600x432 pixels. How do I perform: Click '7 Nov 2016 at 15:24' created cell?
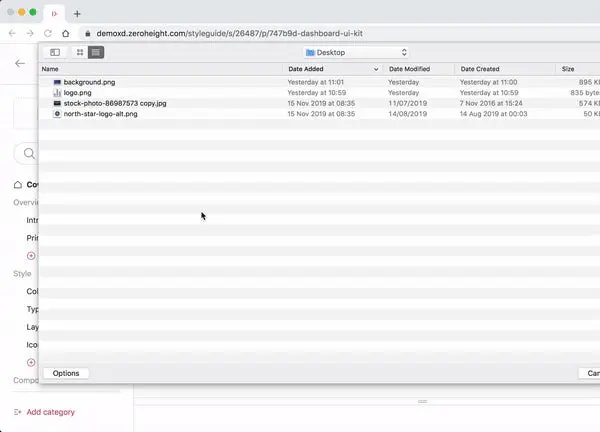[x=491, y=103]
